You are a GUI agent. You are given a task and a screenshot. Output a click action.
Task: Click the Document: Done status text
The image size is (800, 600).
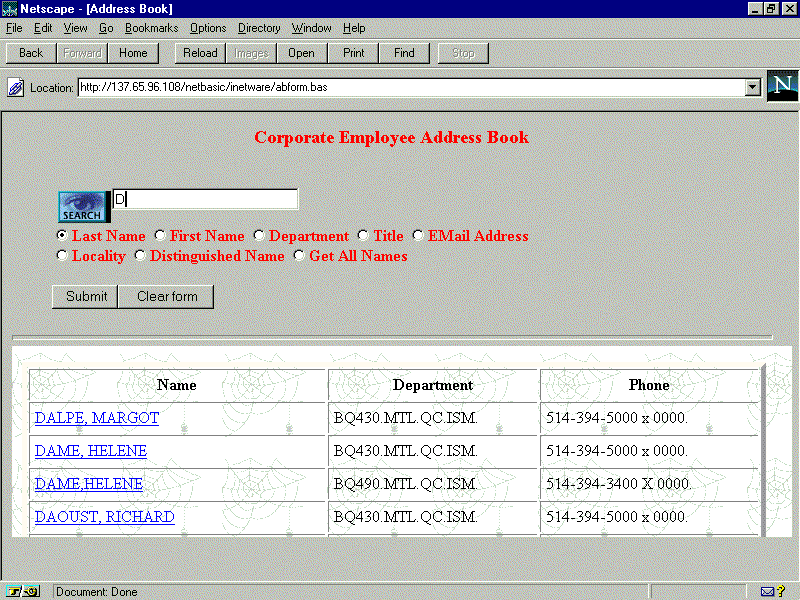(97, 592)
